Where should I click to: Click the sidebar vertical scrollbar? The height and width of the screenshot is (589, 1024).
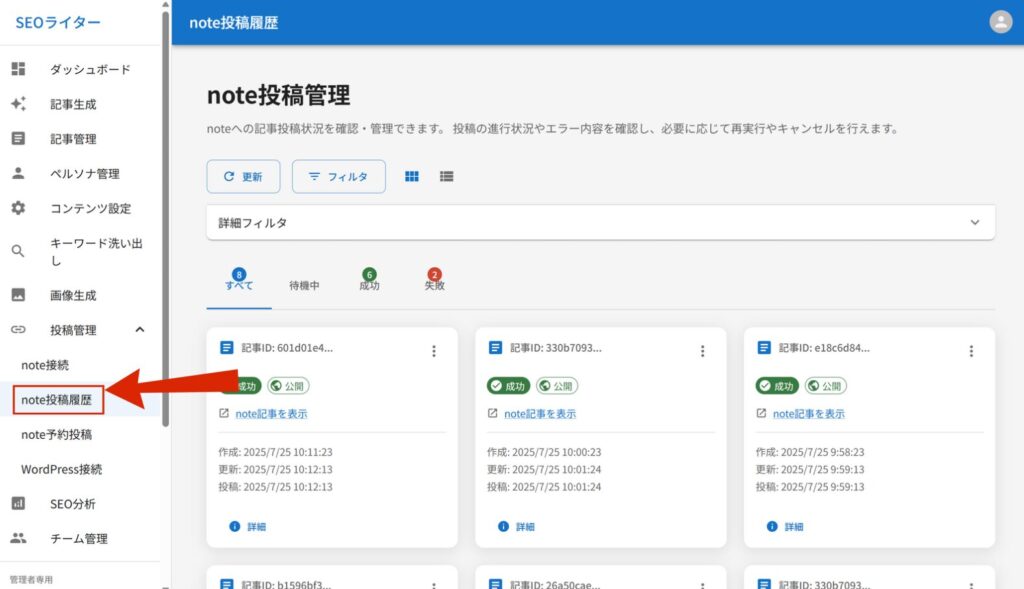coord(165,200)
